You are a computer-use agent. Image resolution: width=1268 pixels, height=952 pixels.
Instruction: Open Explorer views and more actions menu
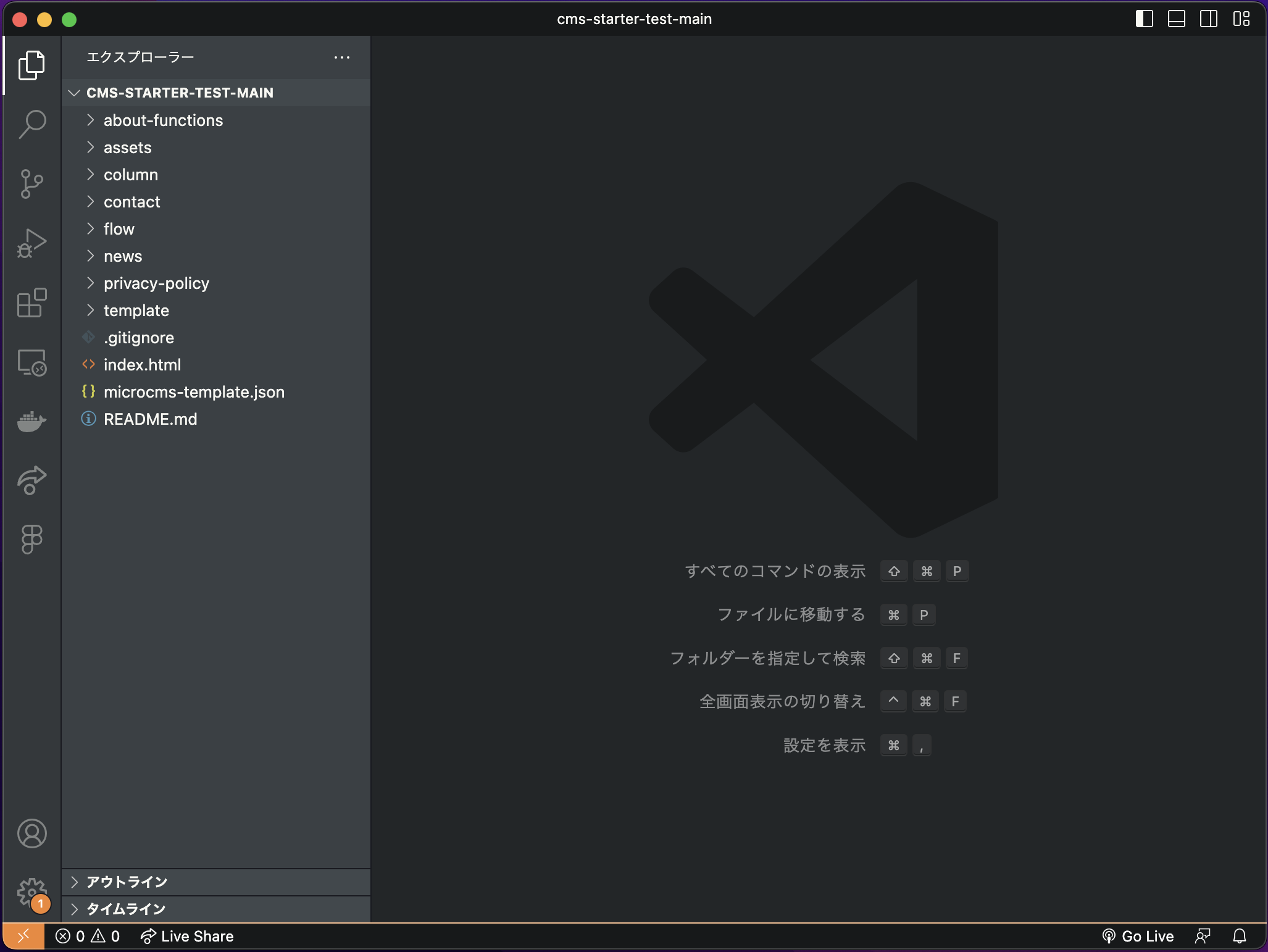click(x=342, y=57)
